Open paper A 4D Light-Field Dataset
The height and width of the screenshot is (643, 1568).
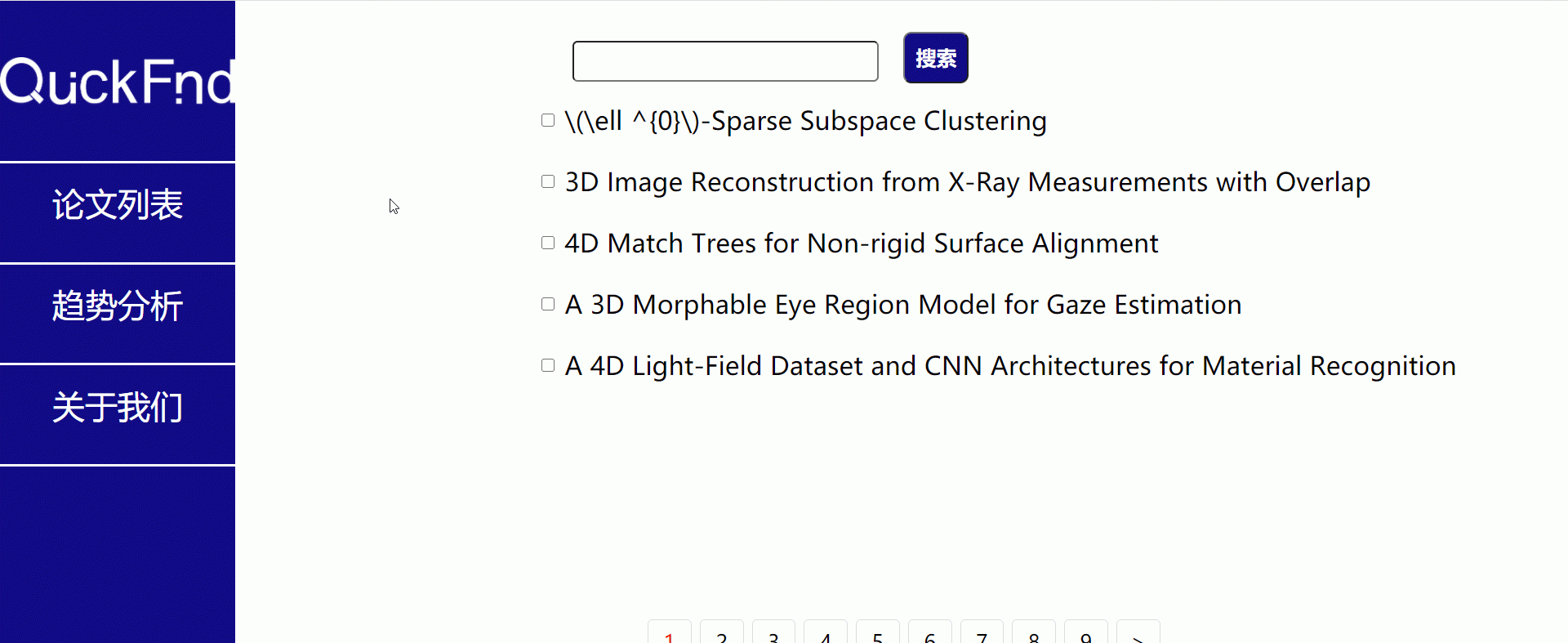tap(1010, 366)
